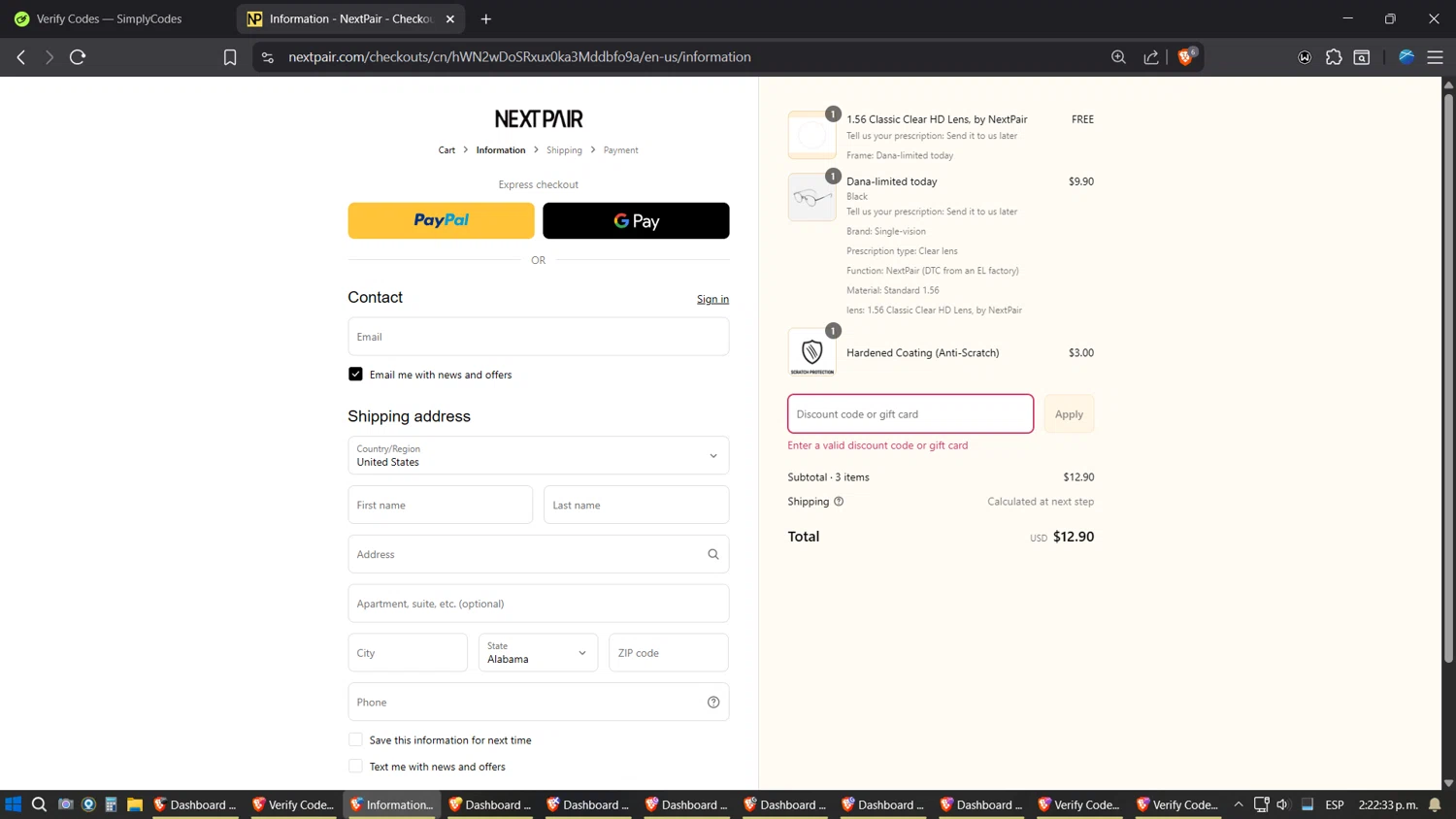Pay with Google Pay button

[x=636, y=220]
